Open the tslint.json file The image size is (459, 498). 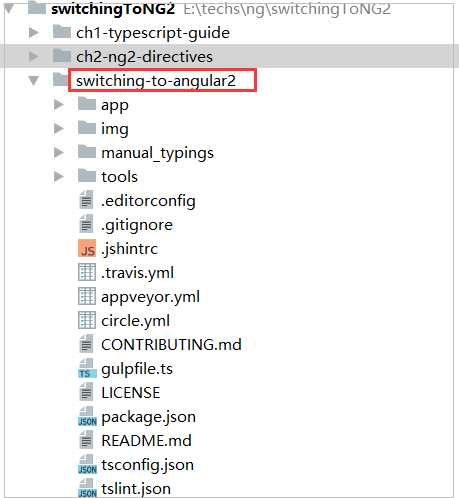(x=136, y=489)
